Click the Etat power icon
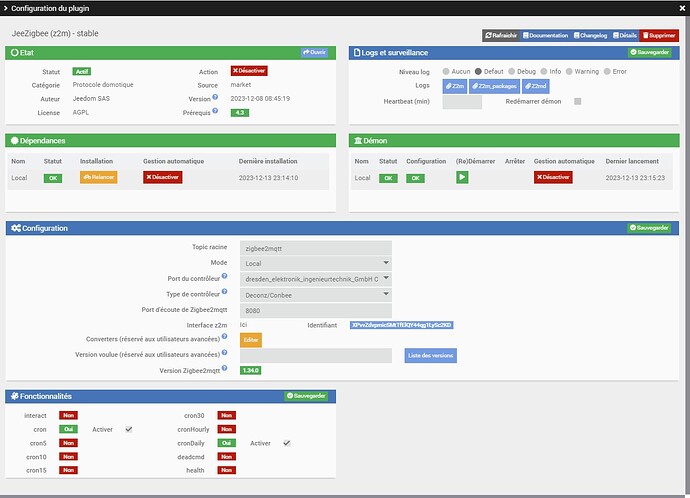The width and height of the screenshot is (690, 498). click(x=15, y=52)
